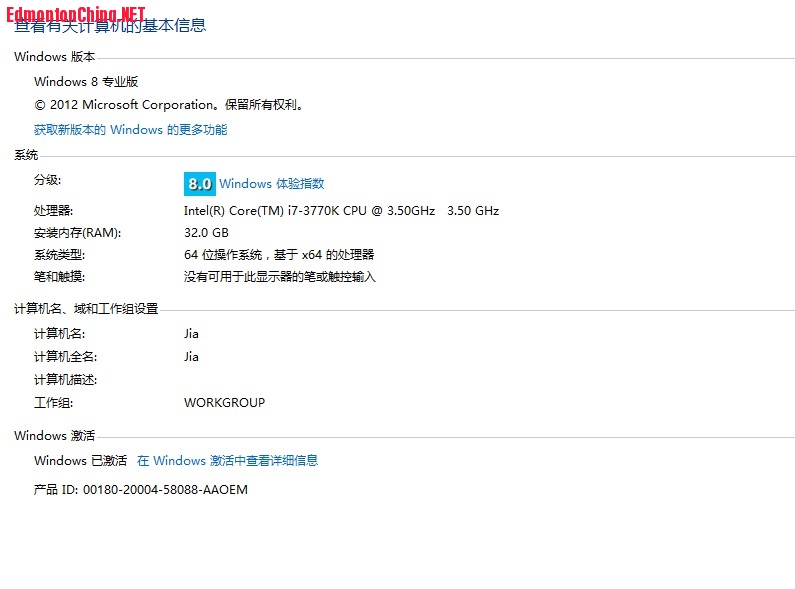Select the Windows 8 专业版 edition text

point(86,82)
